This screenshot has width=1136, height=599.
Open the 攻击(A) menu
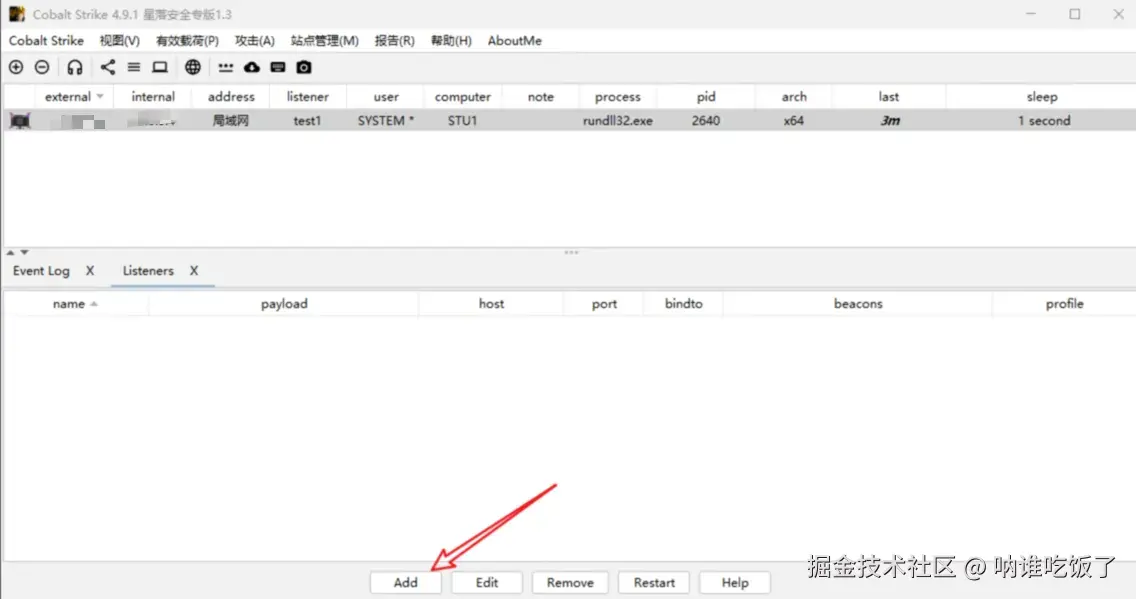coord(255,41)
